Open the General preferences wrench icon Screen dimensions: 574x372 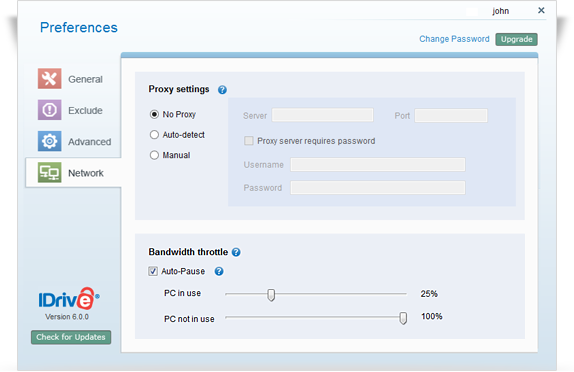tap(49, 78)
